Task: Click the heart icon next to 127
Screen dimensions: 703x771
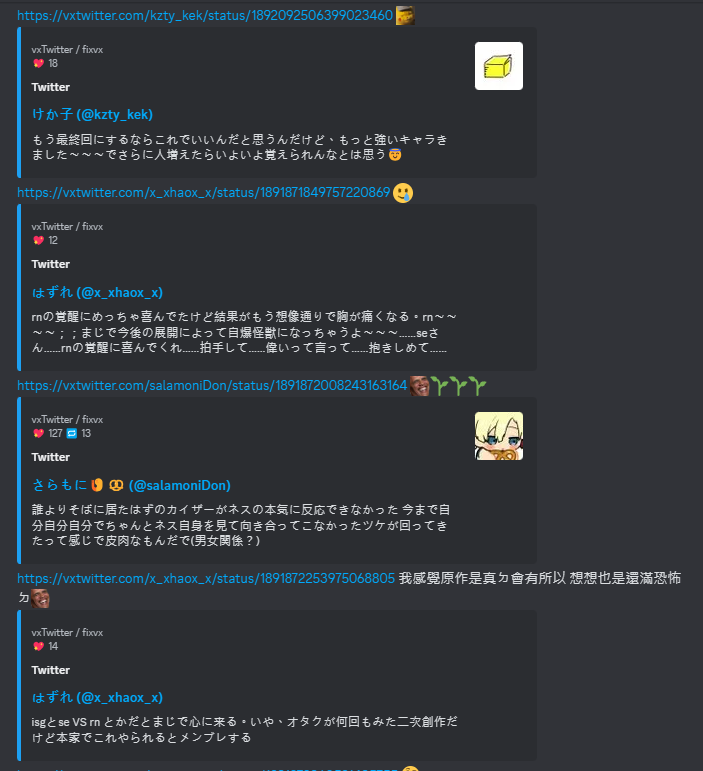Action: [x=38, y=433]
